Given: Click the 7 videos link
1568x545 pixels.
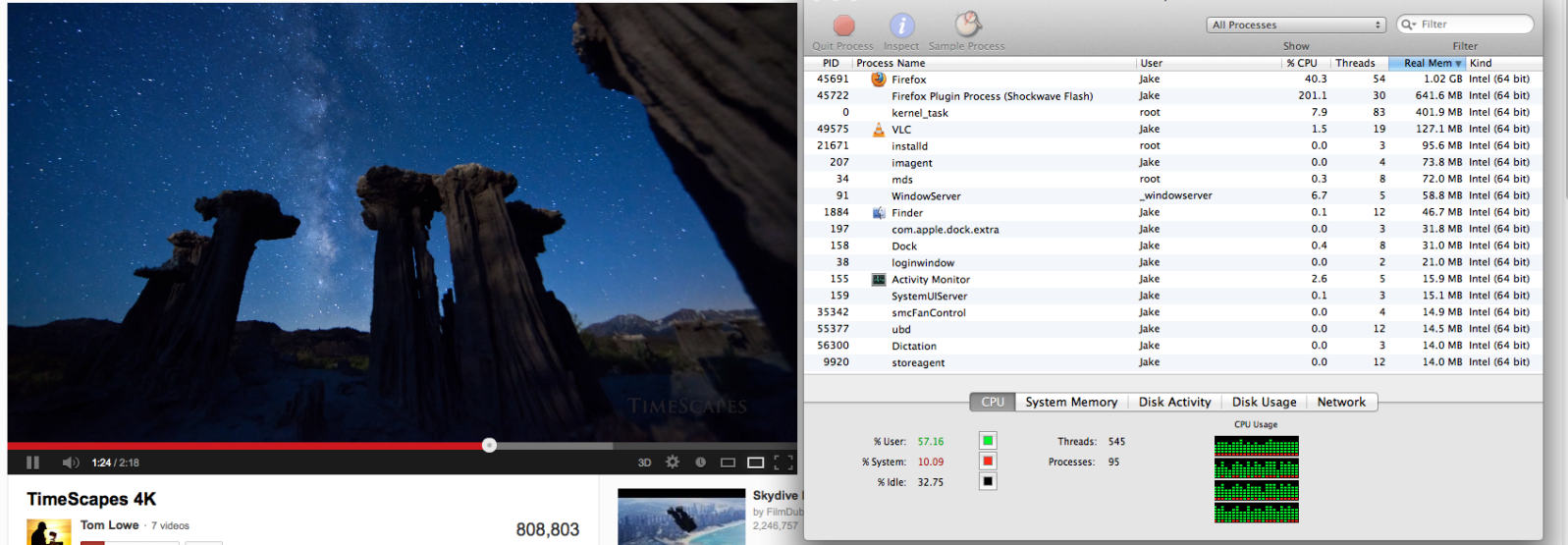Looking at the screenshot, I should [x=170, y=526].
